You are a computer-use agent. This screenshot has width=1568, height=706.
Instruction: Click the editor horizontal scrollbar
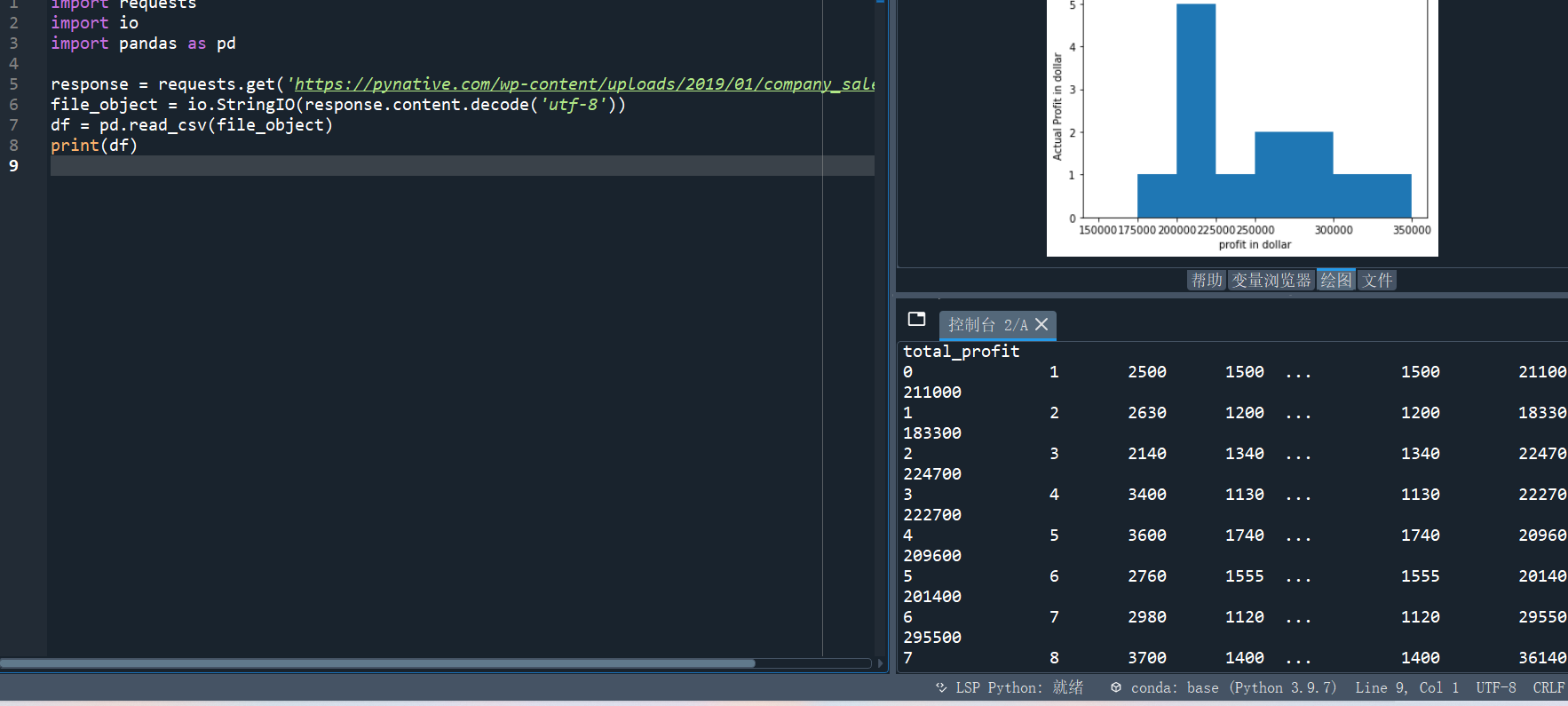[x=377, y=663]
